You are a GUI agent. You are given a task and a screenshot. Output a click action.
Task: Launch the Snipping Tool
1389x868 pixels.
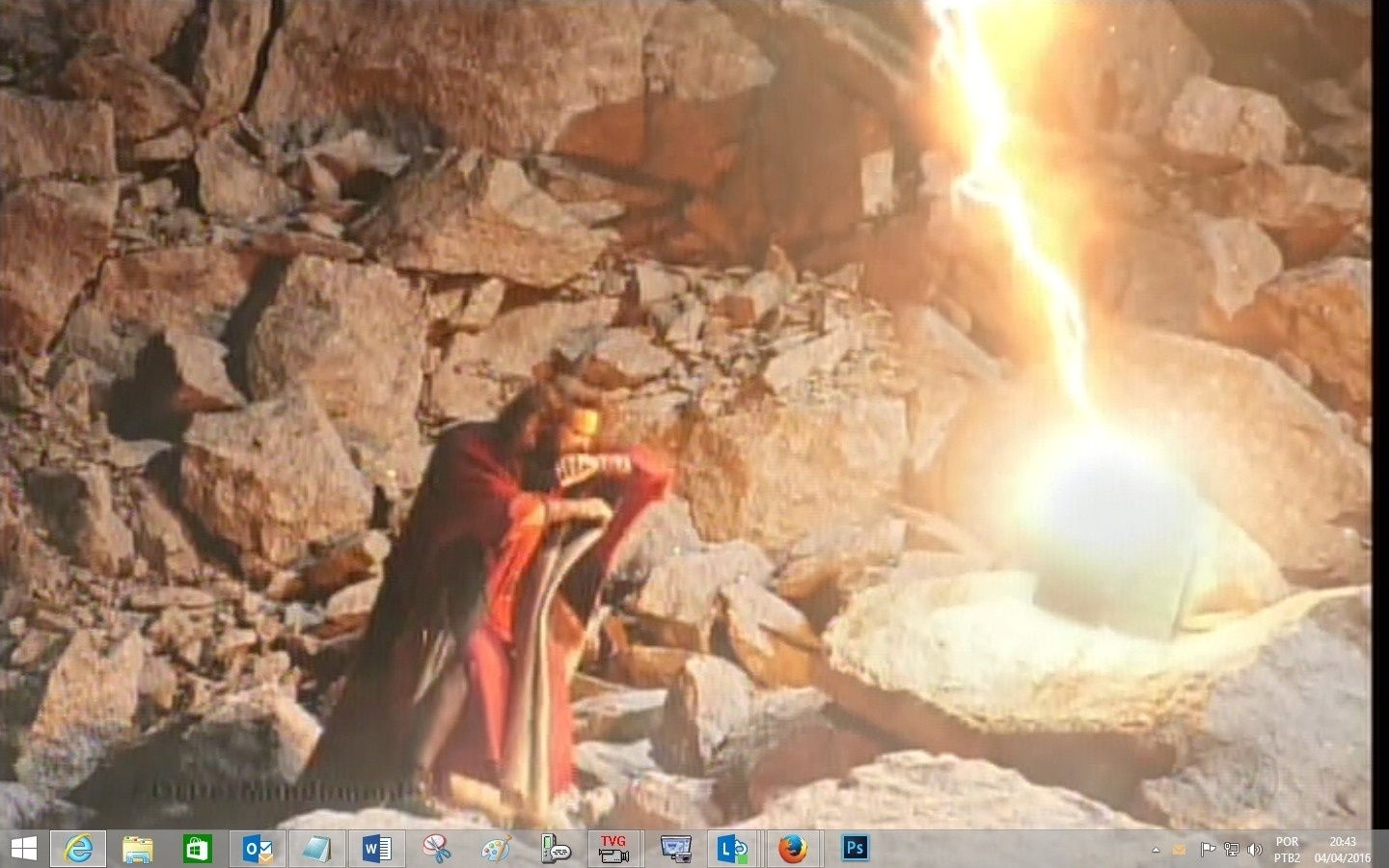pos(437,849)
